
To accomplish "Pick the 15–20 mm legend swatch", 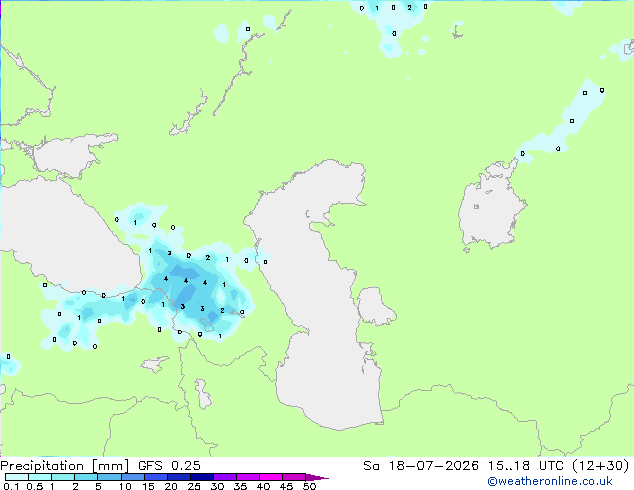I will [x=156, y=477].
